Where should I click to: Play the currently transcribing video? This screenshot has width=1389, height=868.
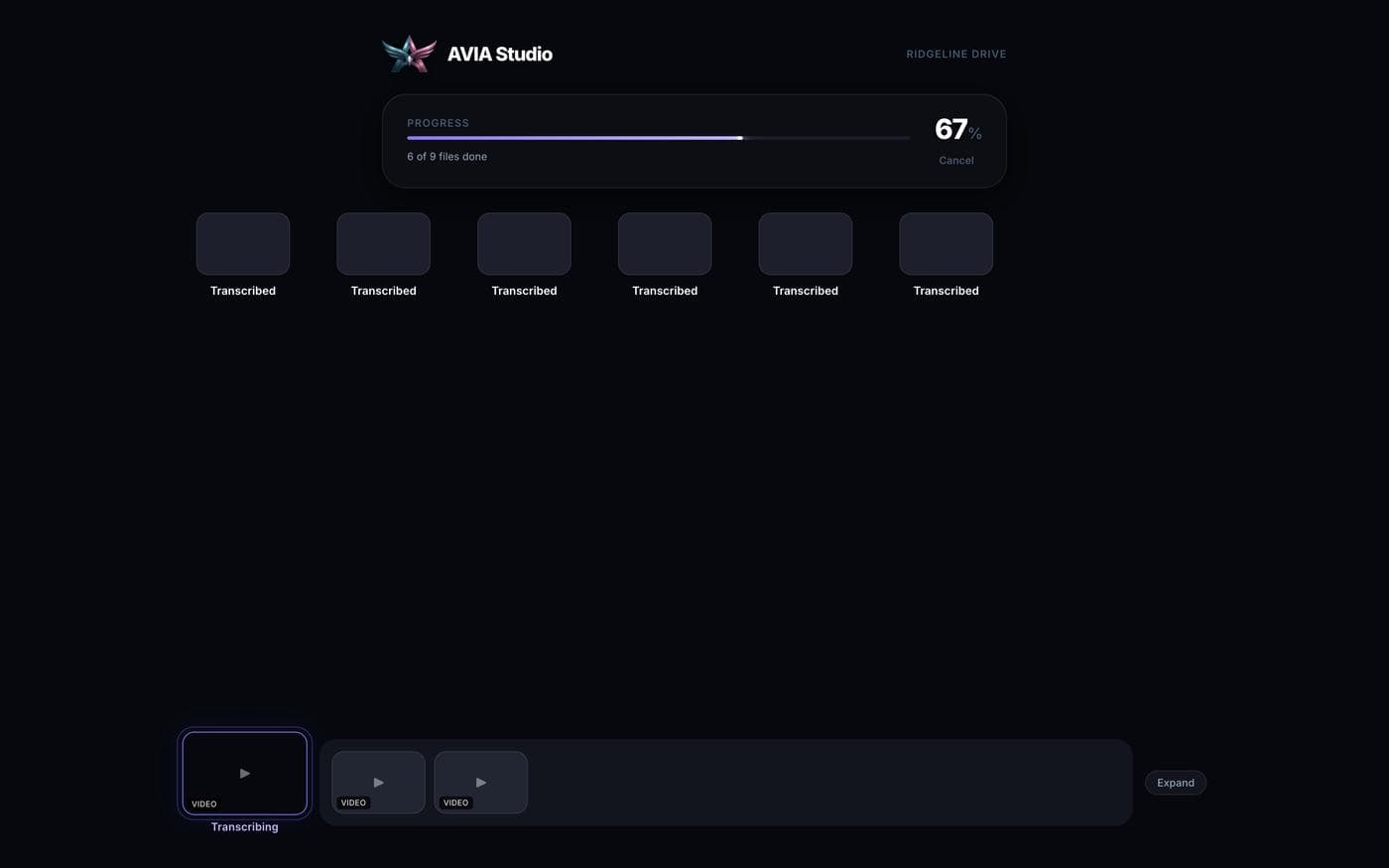[x=245, y=773]
